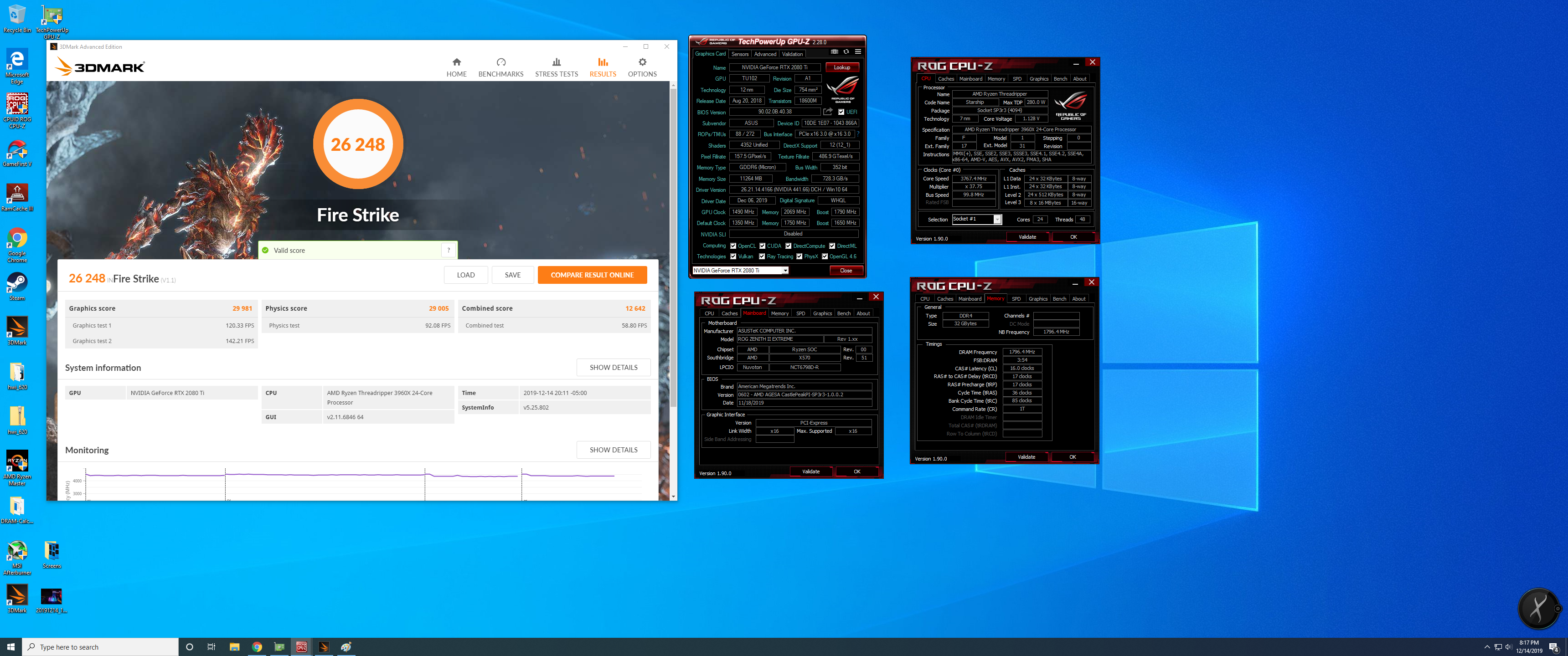Screen dimensions: 1568x656
Task: Open the GPU-Z hamburger menu
Action: pos(858,52)
